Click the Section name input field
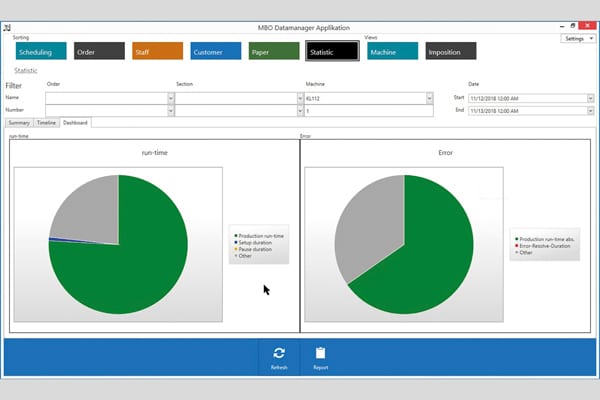 [x=237, y=98]
